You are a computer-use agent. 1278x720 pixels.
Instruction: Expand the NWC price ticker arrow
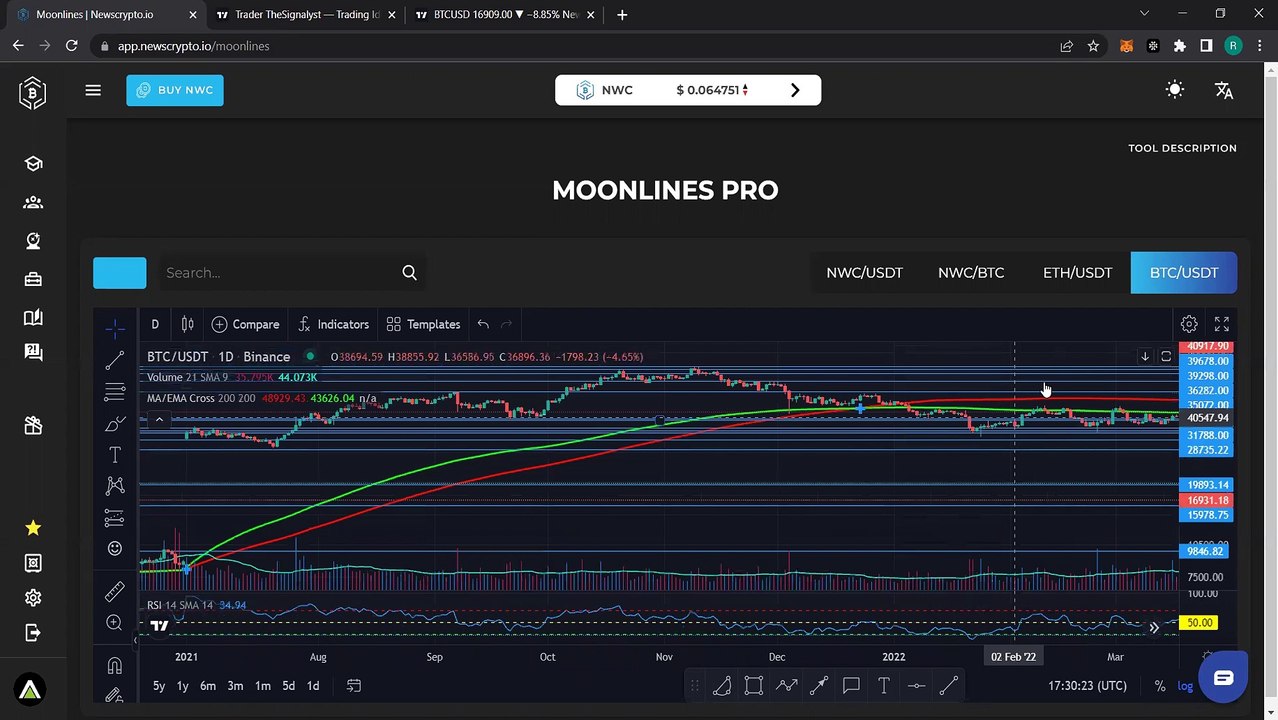click(x=795, y=90)
